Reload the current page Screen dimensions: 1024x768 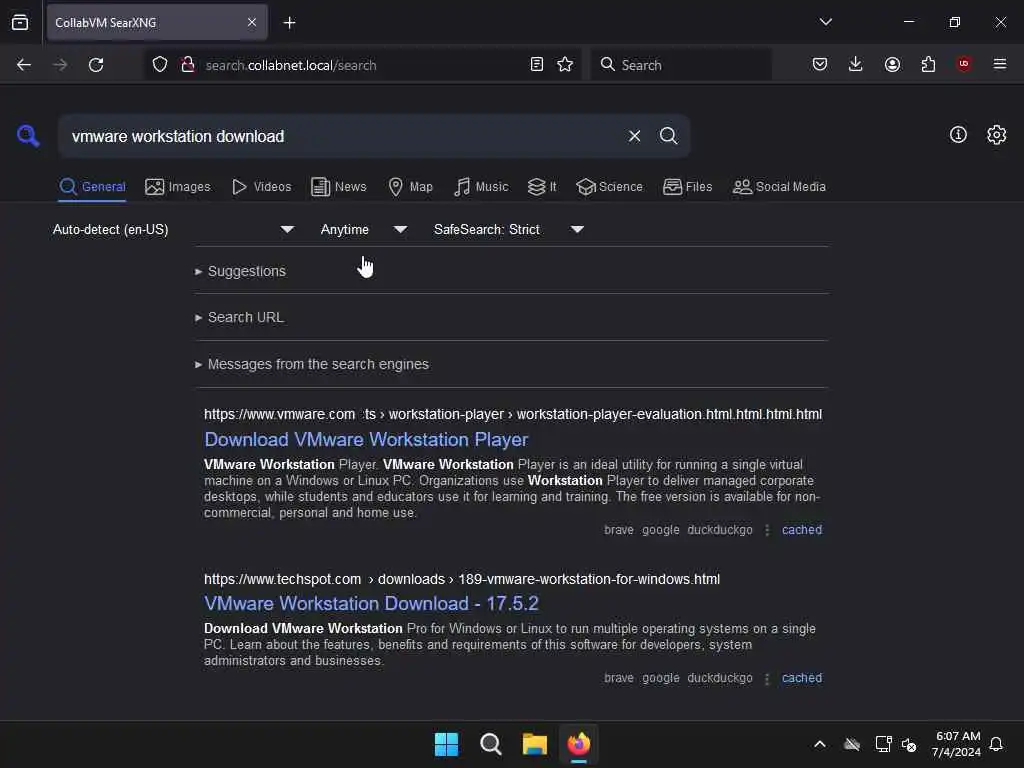click(x=96, y=65)
